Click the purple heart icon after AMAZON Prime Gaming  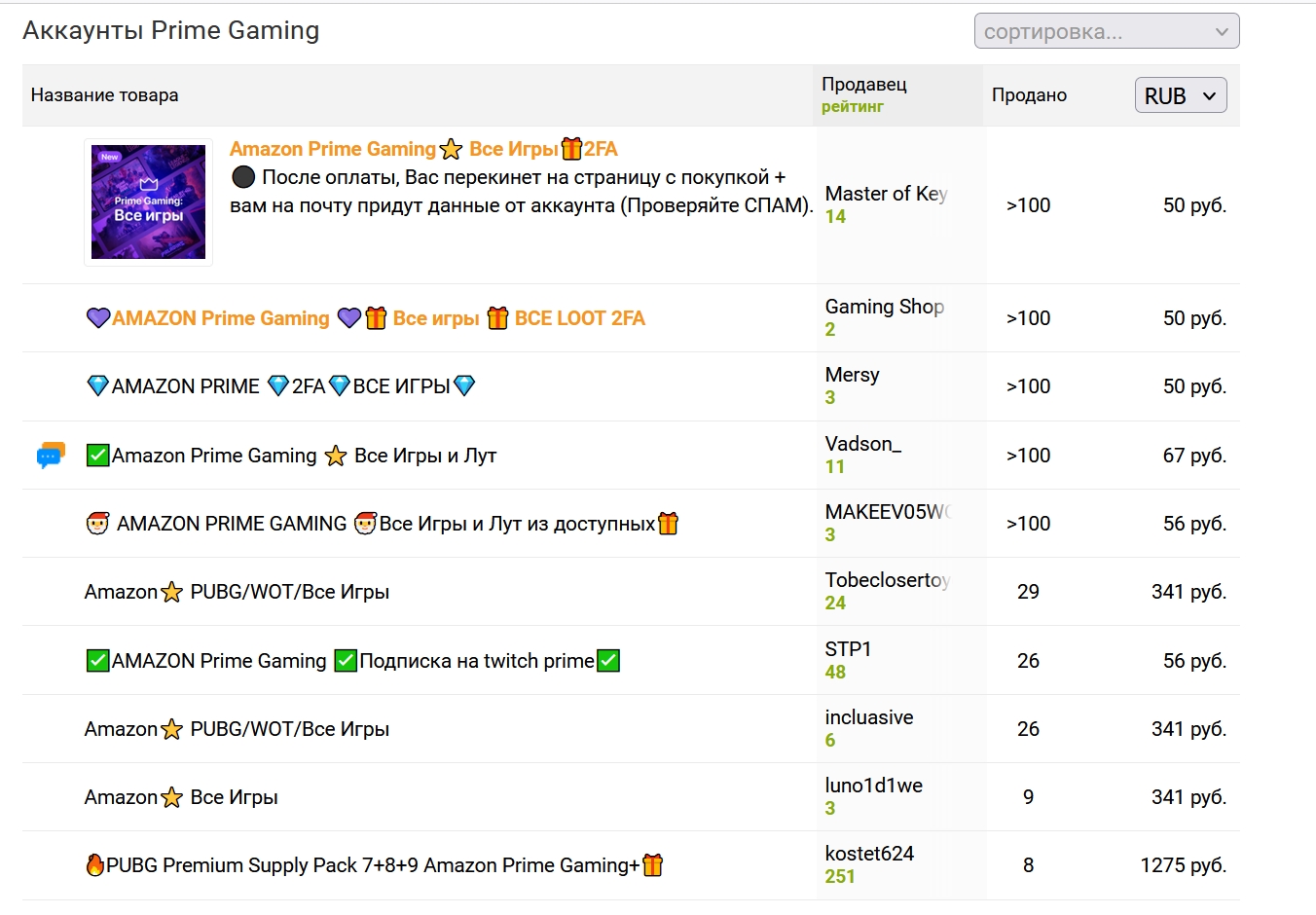pos(349,318)
